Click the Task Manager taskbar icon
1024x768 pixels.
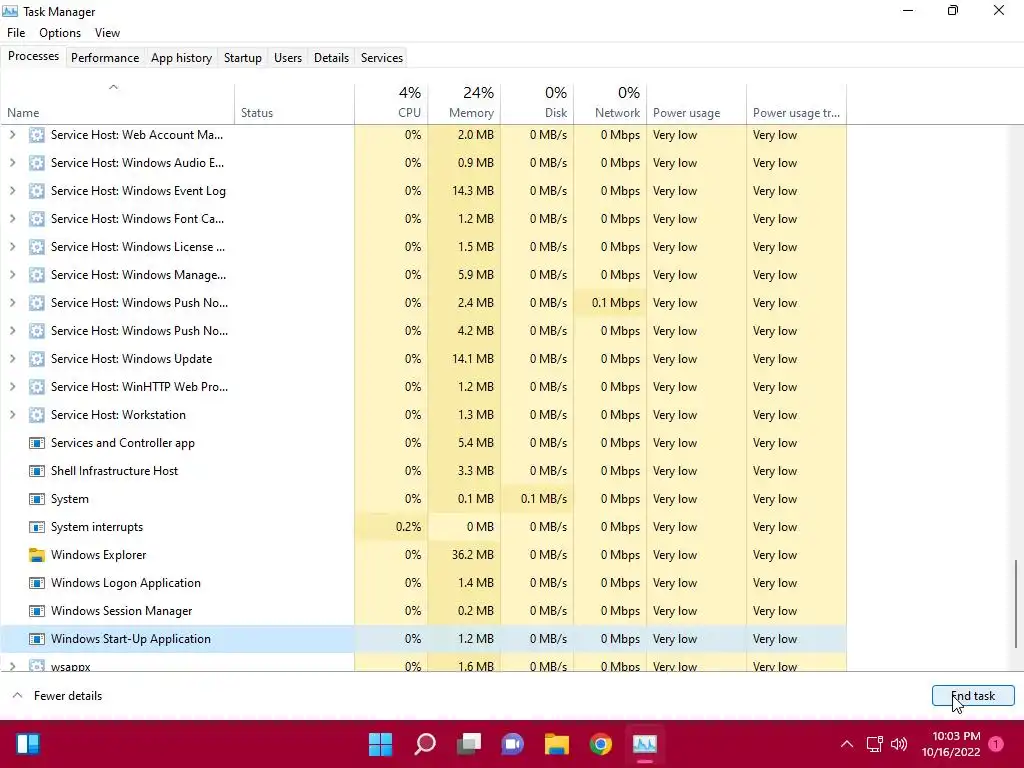coord(645,744)
